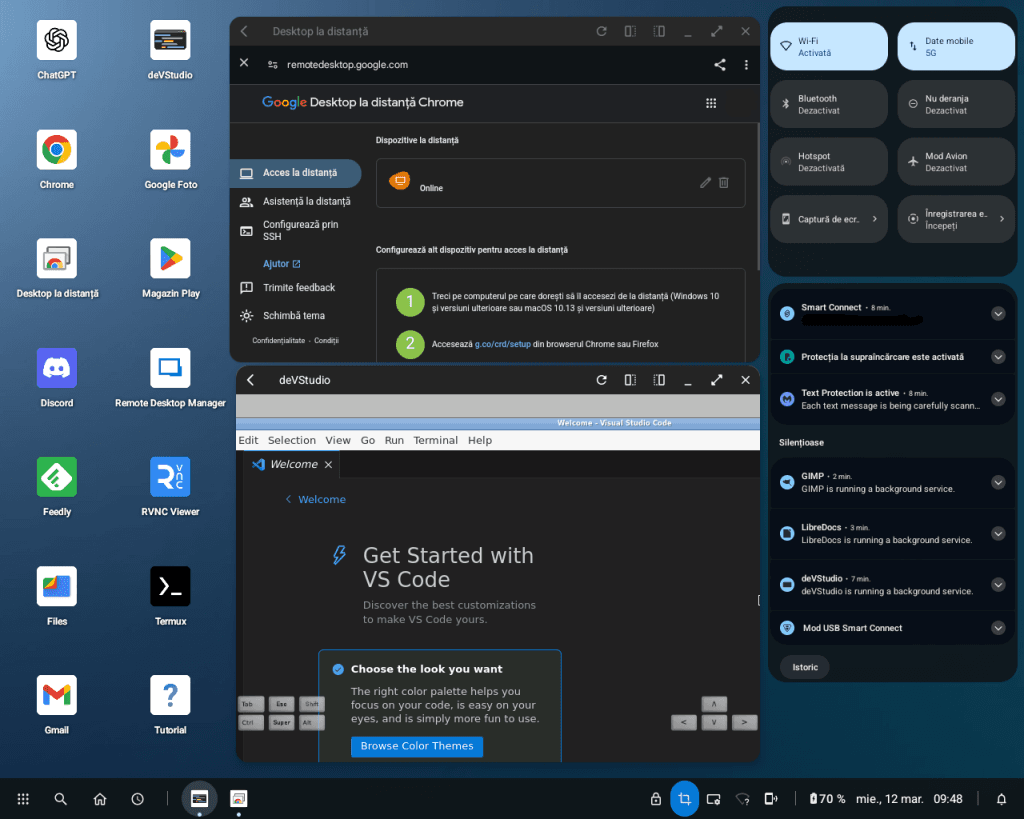
Task: Open the Chrome desktop shortcut
Action: [57, 150]
